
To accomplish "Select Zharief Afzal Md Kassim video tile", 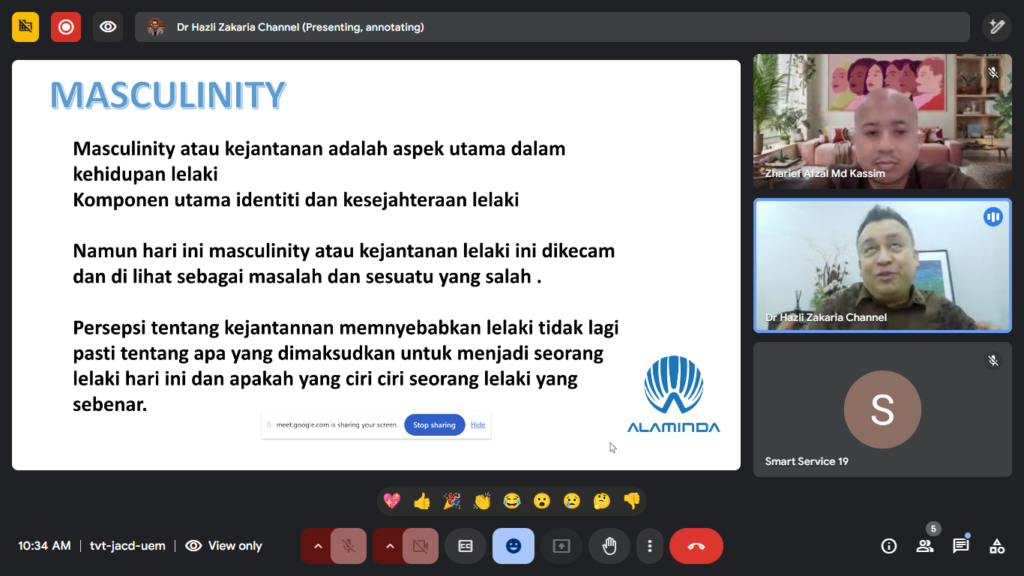I will pyautogui.click(x=882, y=121).
